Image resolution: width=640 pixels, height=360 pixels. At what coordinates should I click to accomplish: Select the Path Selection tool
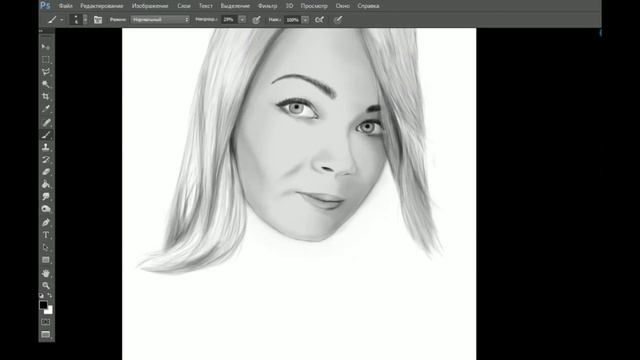[x=46, y=247]
